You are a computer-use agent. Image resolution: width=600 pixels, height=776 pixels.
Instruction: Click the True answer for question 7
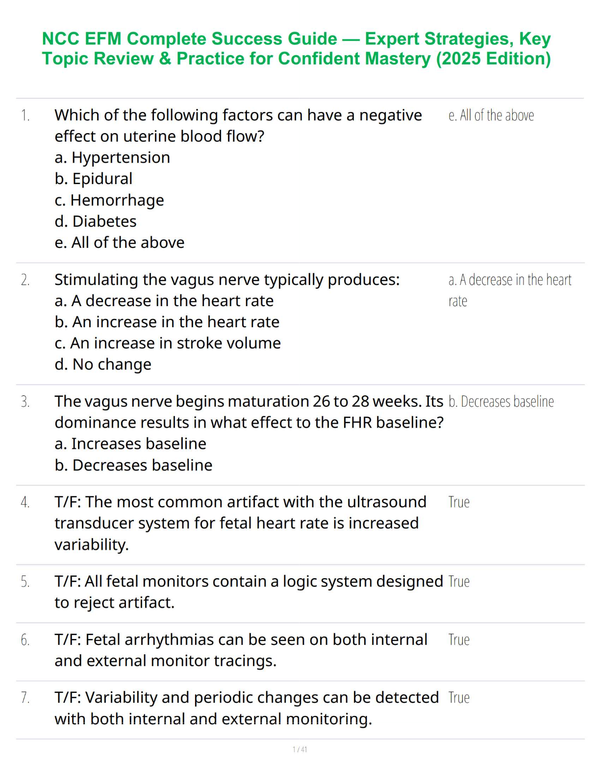click(459, 698)
